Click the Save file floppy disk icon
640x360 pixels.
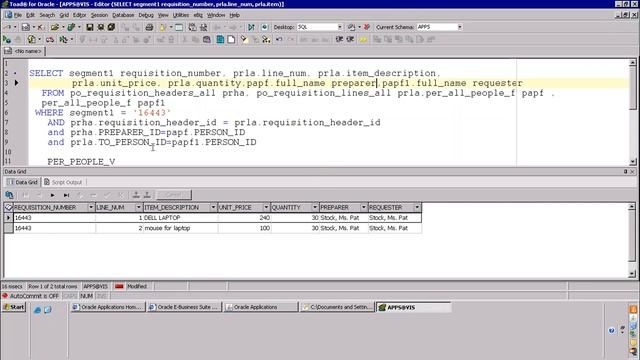point(89,27)
